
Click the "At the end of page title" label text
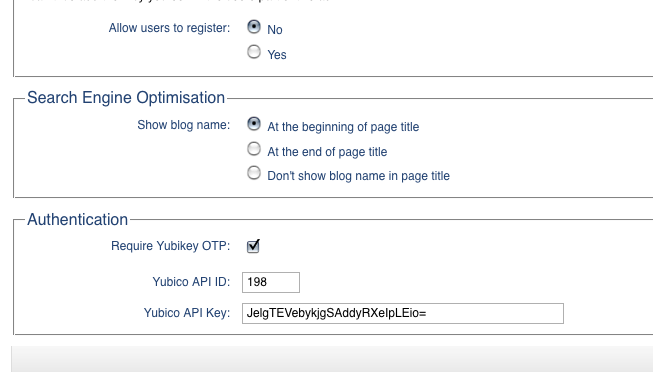[x=327, y=152]
